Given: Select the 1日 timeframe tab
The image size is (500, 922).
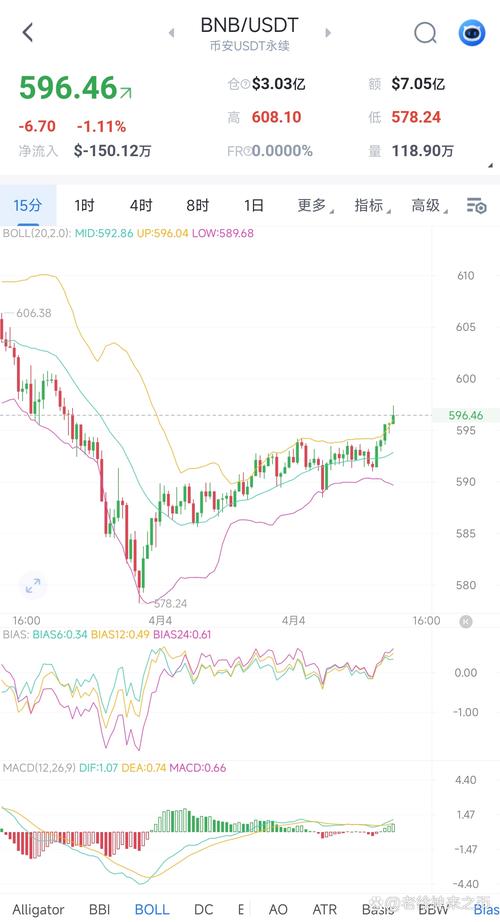Looking at the screenshot, I should click(x=254, y=205).
